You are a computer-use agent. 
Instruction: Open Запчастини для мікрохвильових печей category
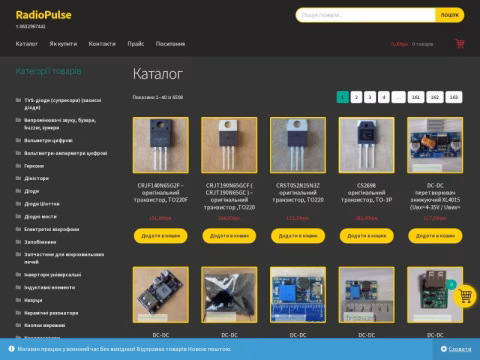[64, 258]
